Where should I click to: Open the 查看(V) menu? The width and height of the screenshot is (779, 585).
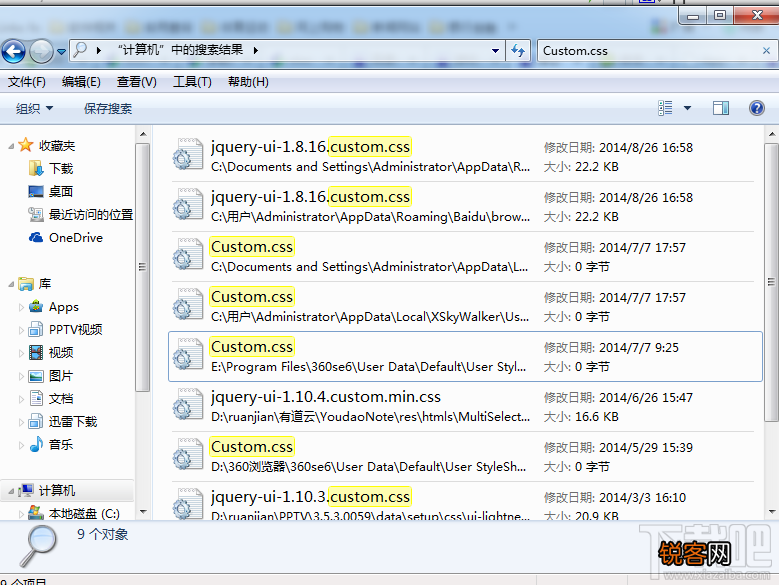pos(137,81)
